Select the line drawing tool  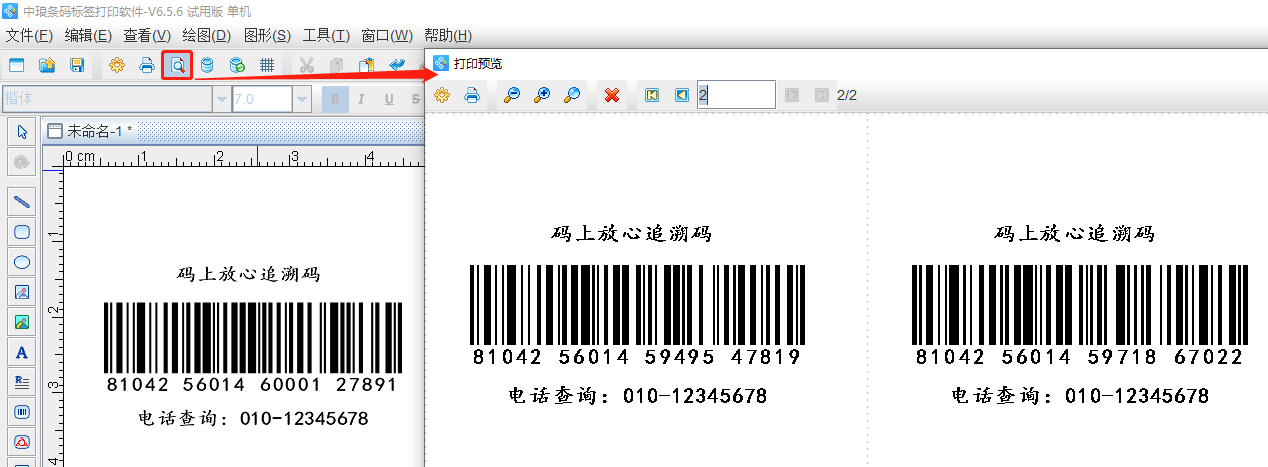click(x=22, y=201)
